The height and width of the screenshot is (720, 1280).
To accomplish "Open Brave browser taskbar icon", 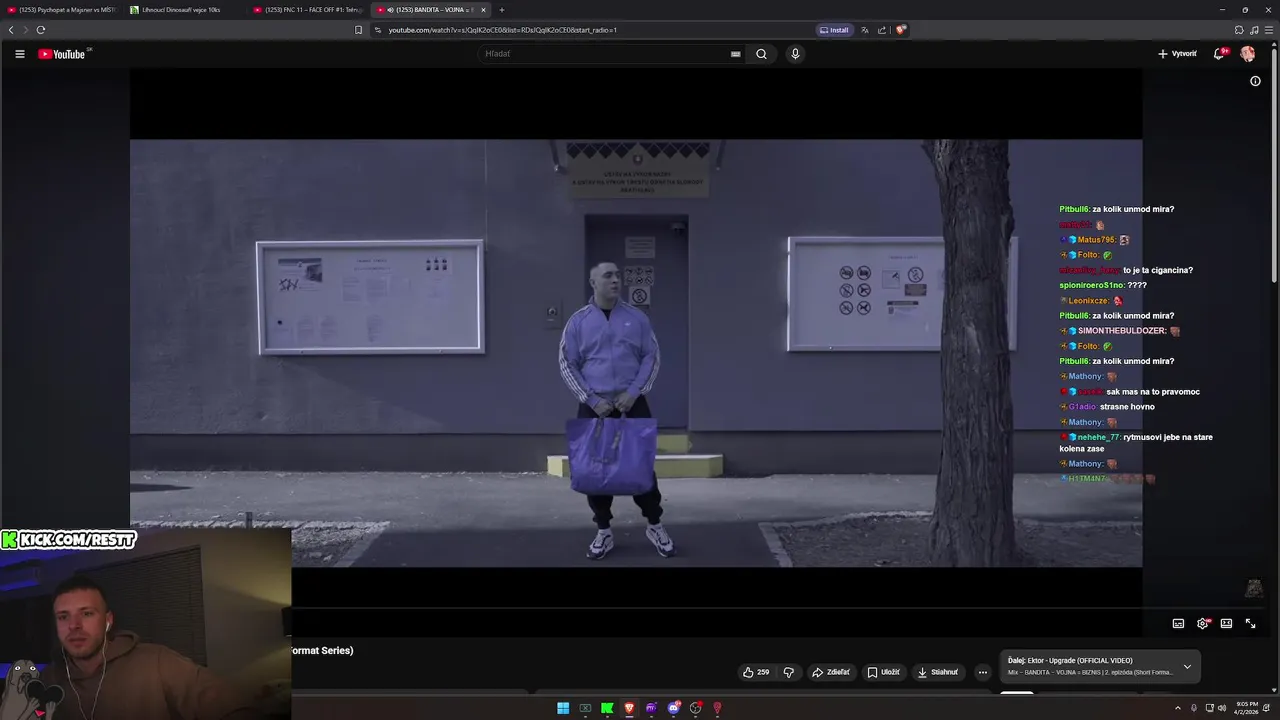I will coord(629,708).
